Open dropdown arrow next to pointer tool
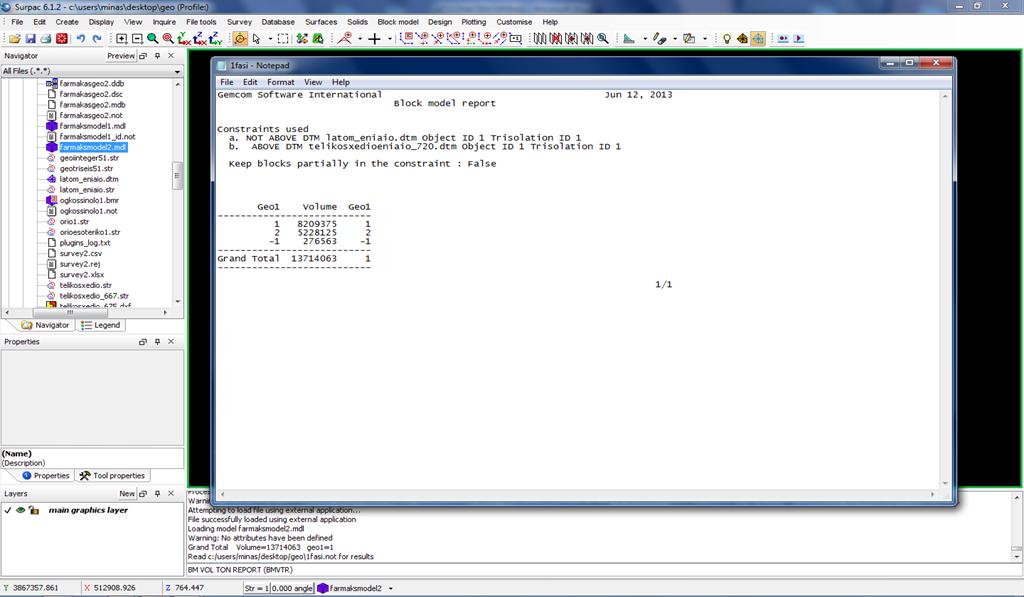1024x597 pixels. click(x=270, y=39)
